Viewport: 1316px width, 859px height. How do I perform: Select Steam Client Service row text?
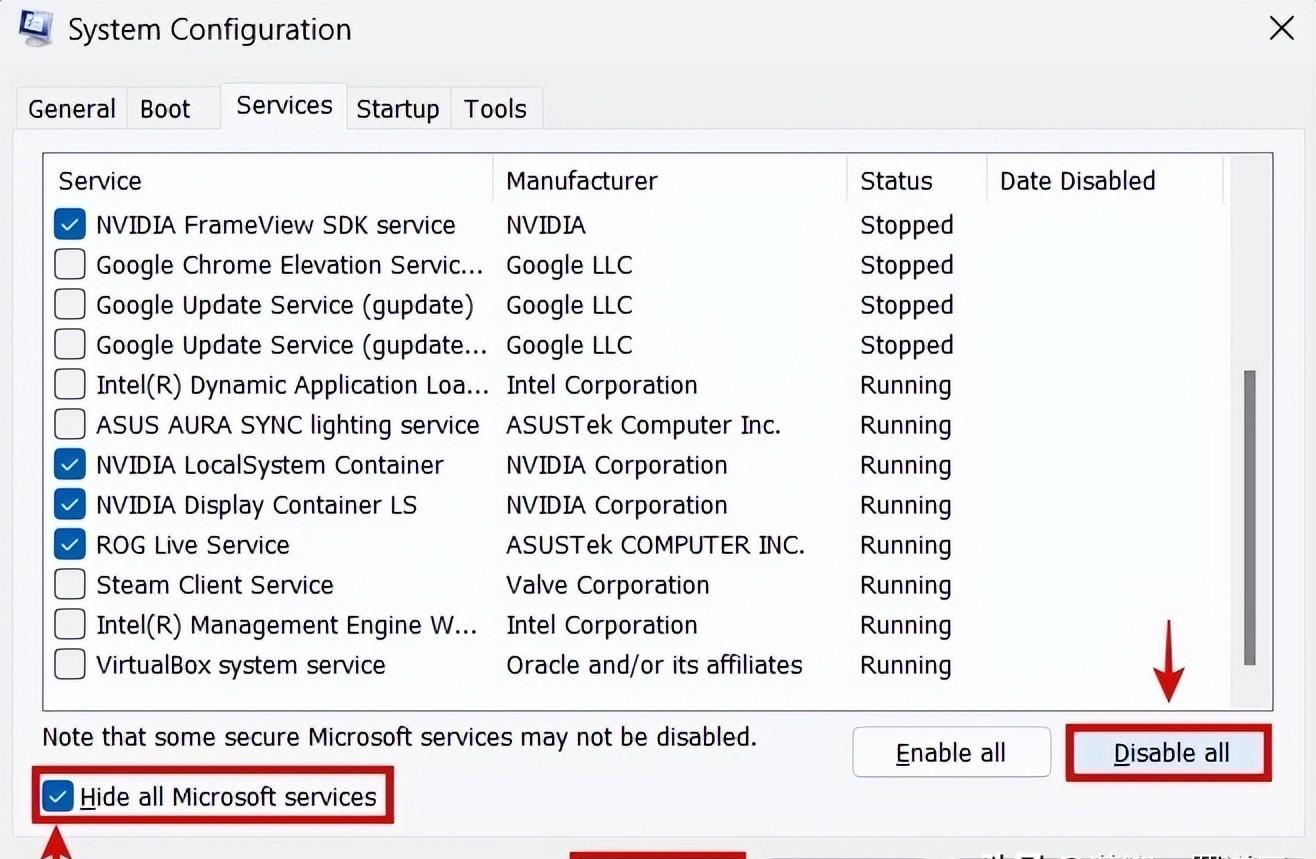[215, 585]
